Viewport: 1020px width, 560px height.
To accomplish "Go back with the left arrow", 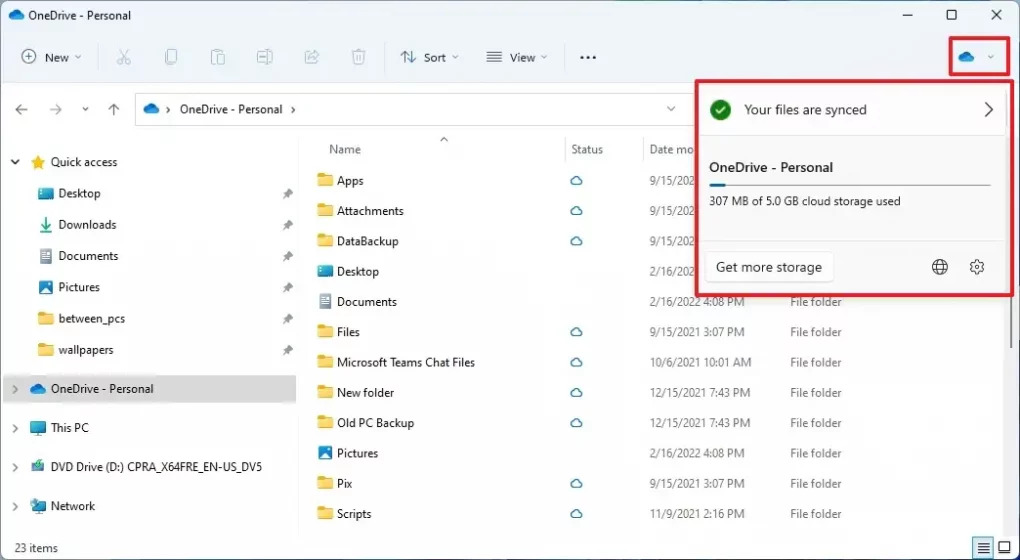I will click(21, 109).
